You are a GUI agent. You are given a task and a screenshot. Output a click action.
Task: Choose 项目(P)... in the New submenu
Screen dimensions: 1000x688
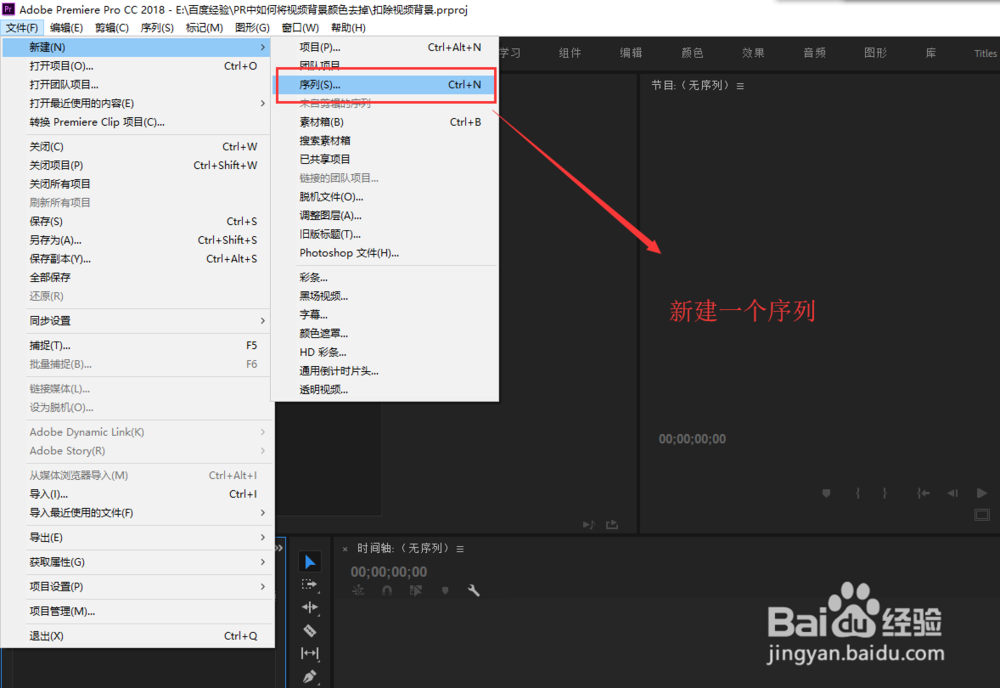[385, 47]
